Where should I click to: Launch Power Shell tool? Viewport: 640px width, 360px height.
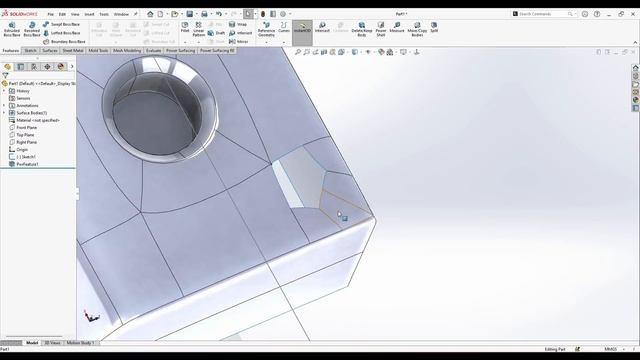point(381,29)
